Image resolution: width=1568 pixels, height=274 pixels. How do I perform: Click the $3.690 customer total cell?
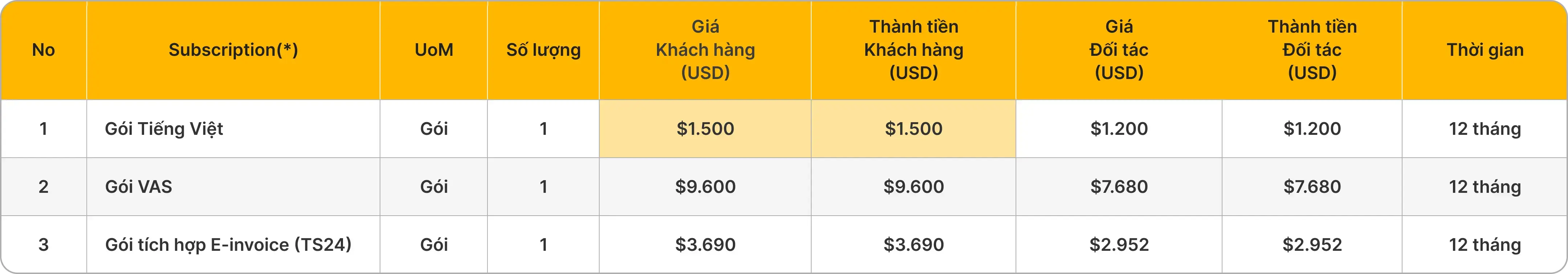[913, 245]
